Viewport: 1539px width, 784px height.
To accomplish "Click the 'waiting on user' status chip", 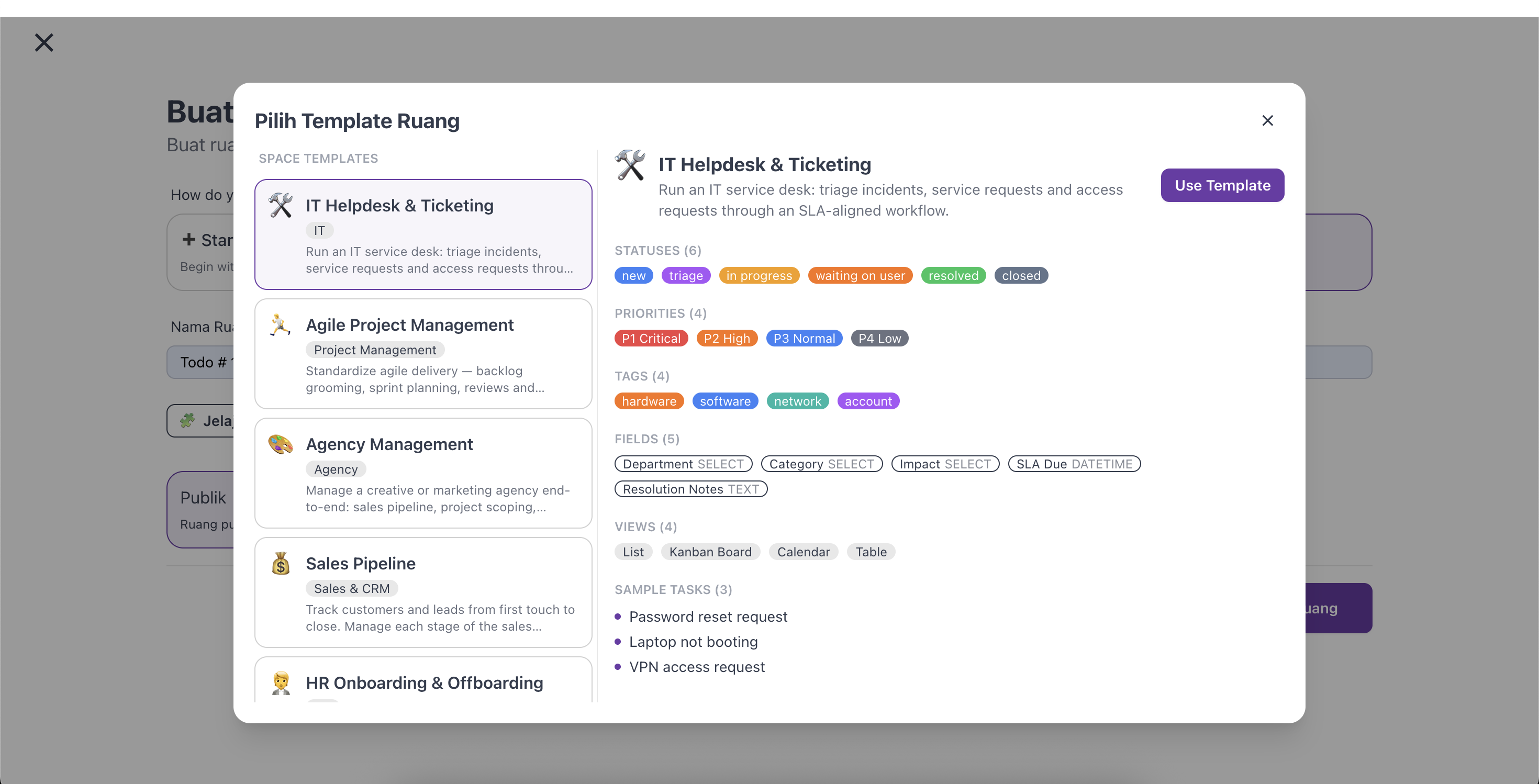I will [x=860, y=275].
